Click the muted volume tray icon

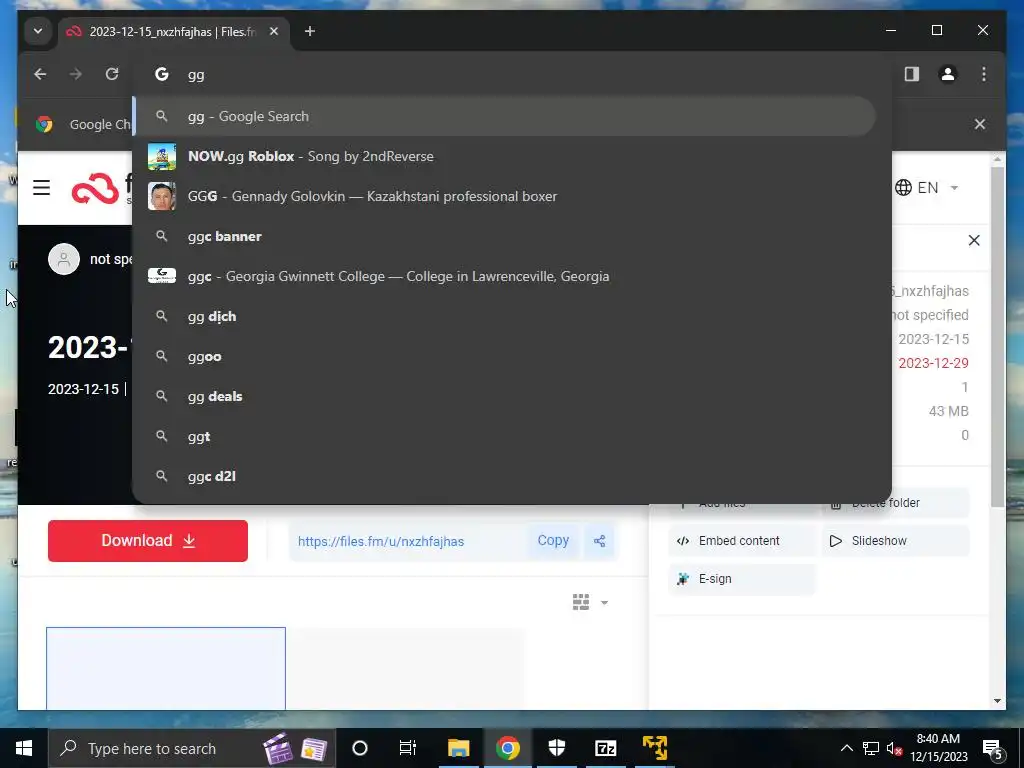pyautogui.click(x=895, y=748)
